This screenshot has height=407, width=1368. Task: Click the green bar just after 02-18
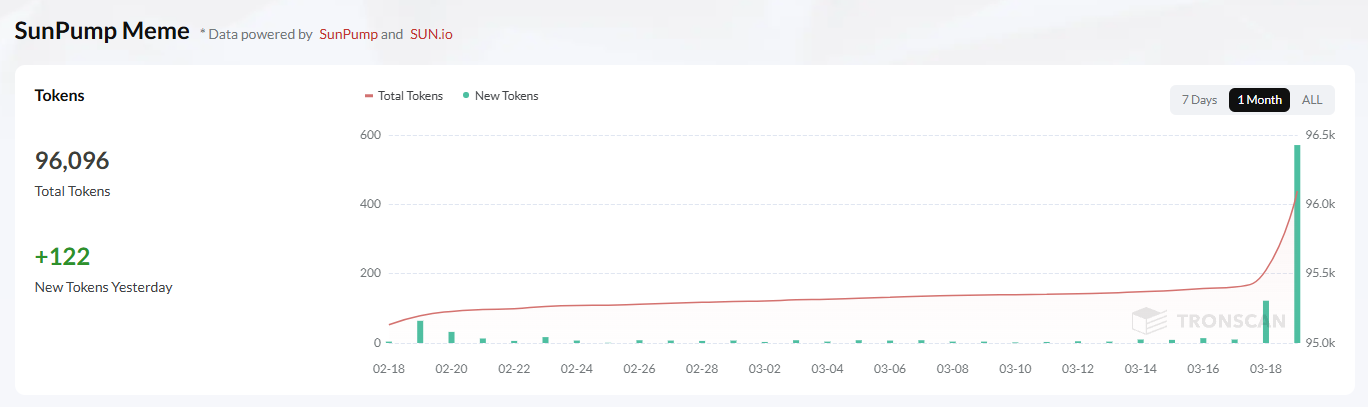coord(420,332)
